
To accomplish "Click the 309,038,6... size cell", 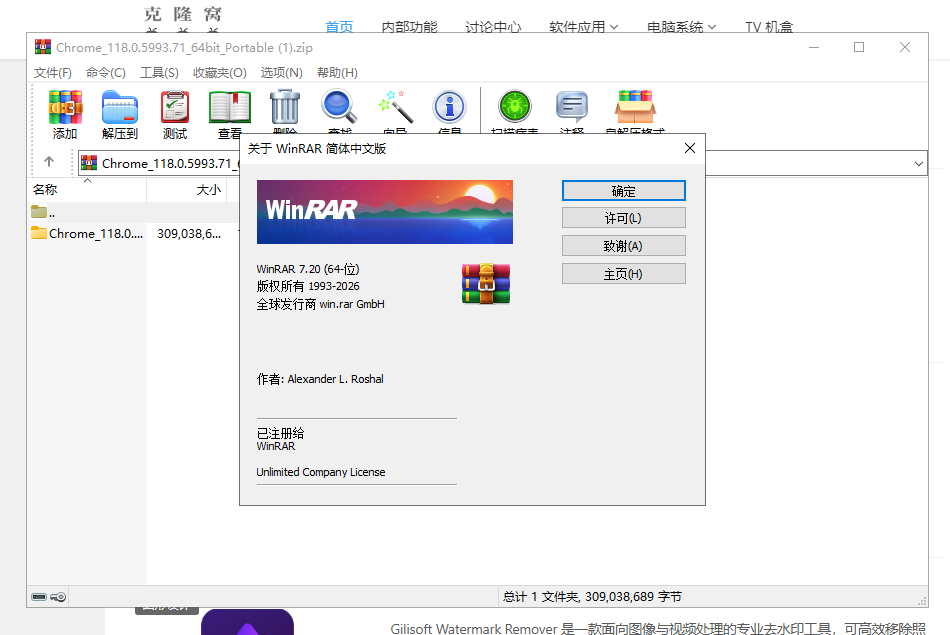I will [x=189, y=233].
